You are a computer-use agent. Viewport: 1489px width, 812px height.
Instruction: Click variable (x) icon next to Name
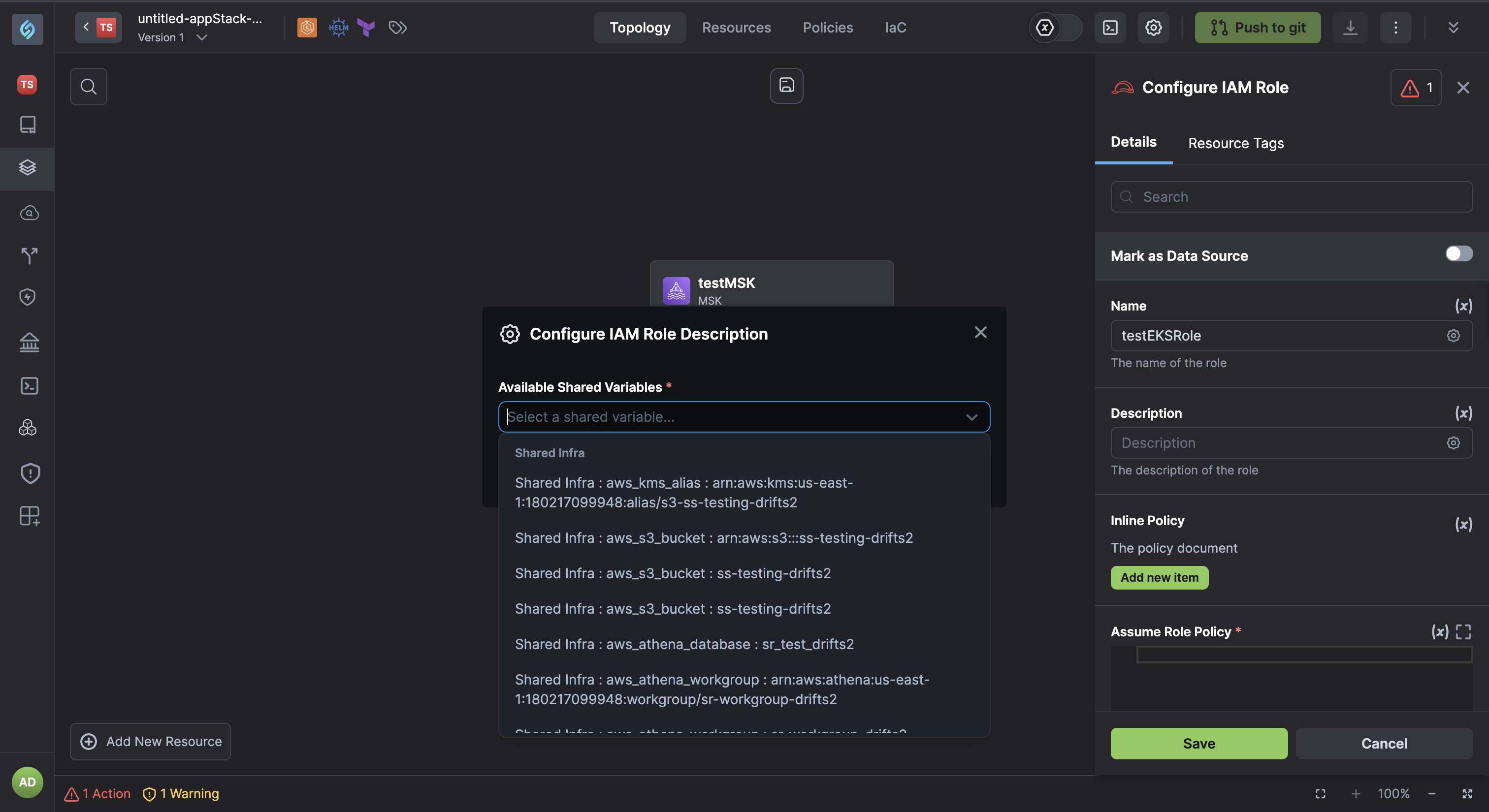[x=1463, y=306]
